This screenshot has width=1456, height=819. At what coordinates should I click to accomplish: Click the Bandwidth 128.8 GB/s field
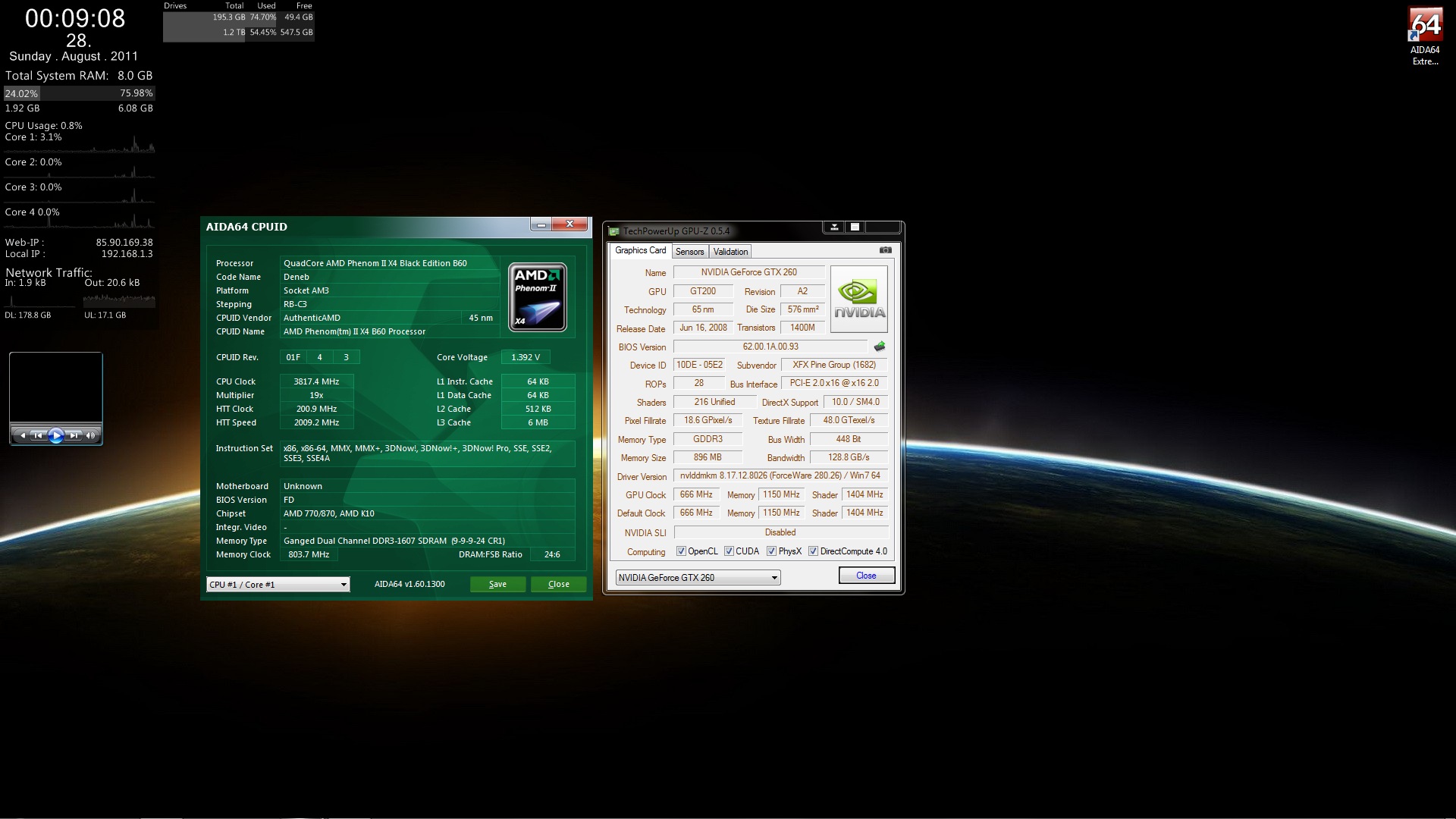(849, 457)
